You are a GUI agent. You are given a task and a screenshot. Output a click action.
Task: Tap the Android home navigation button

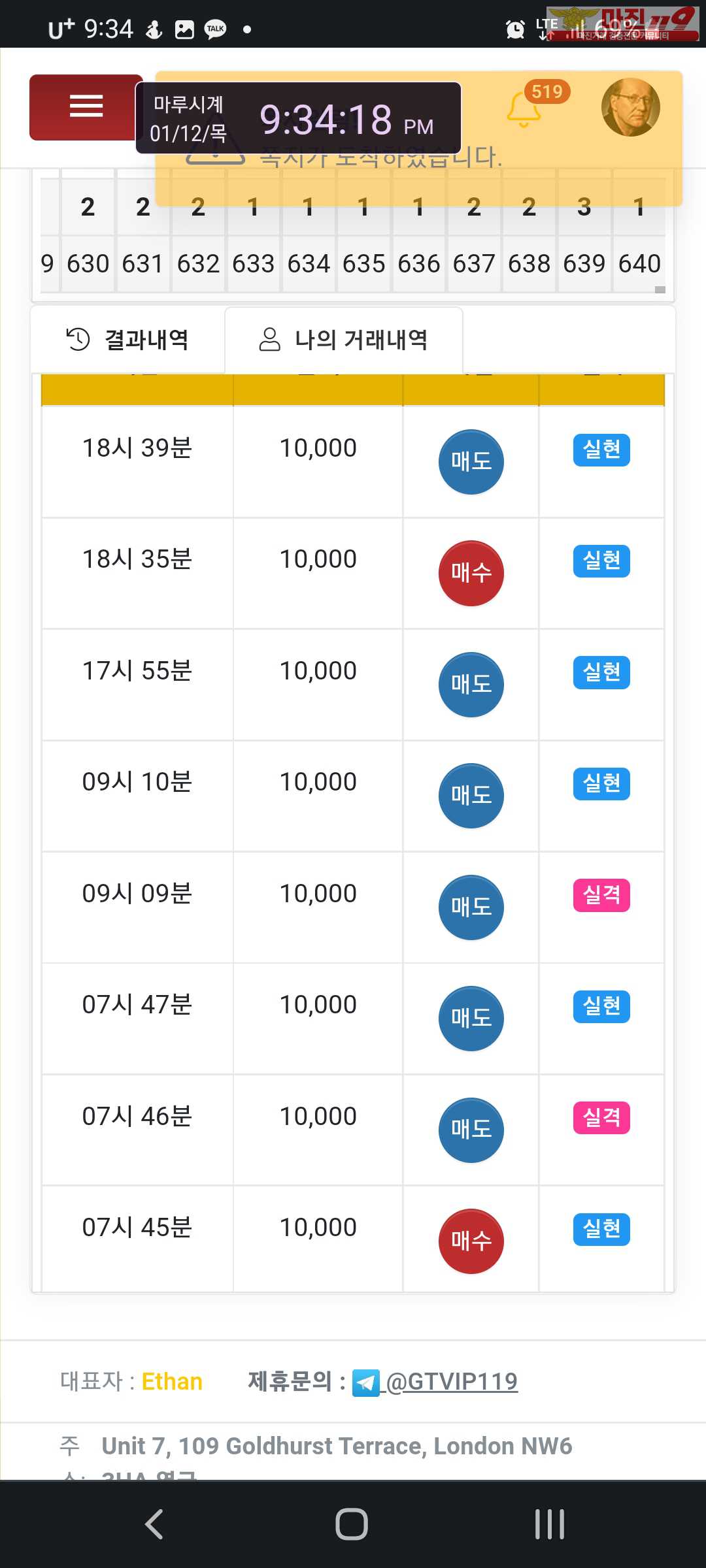(352, 1524)
